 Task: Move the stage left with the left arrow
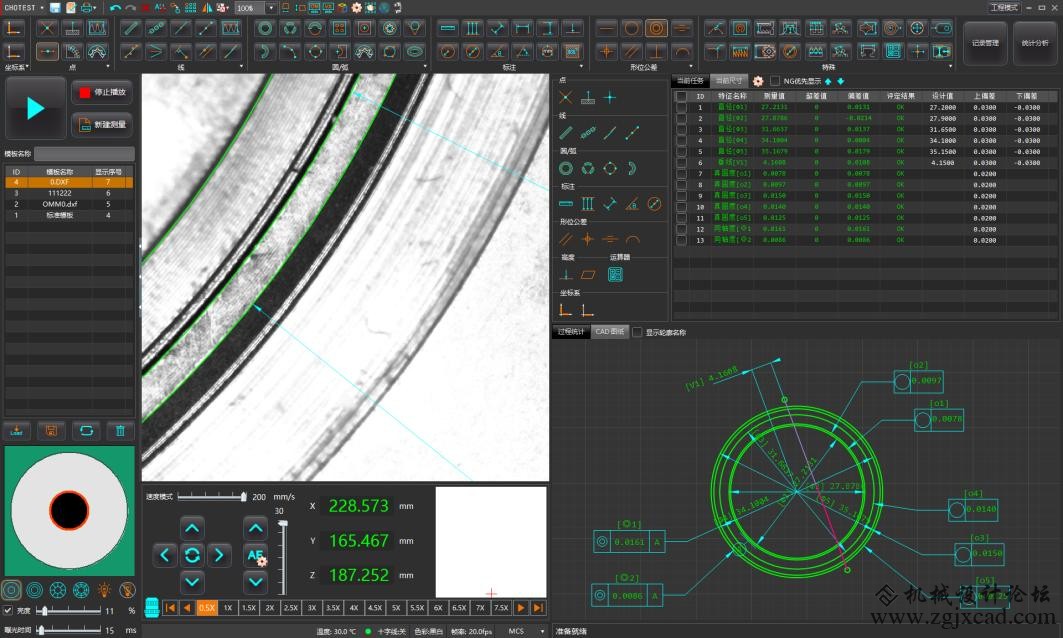(x=165, y=555)
